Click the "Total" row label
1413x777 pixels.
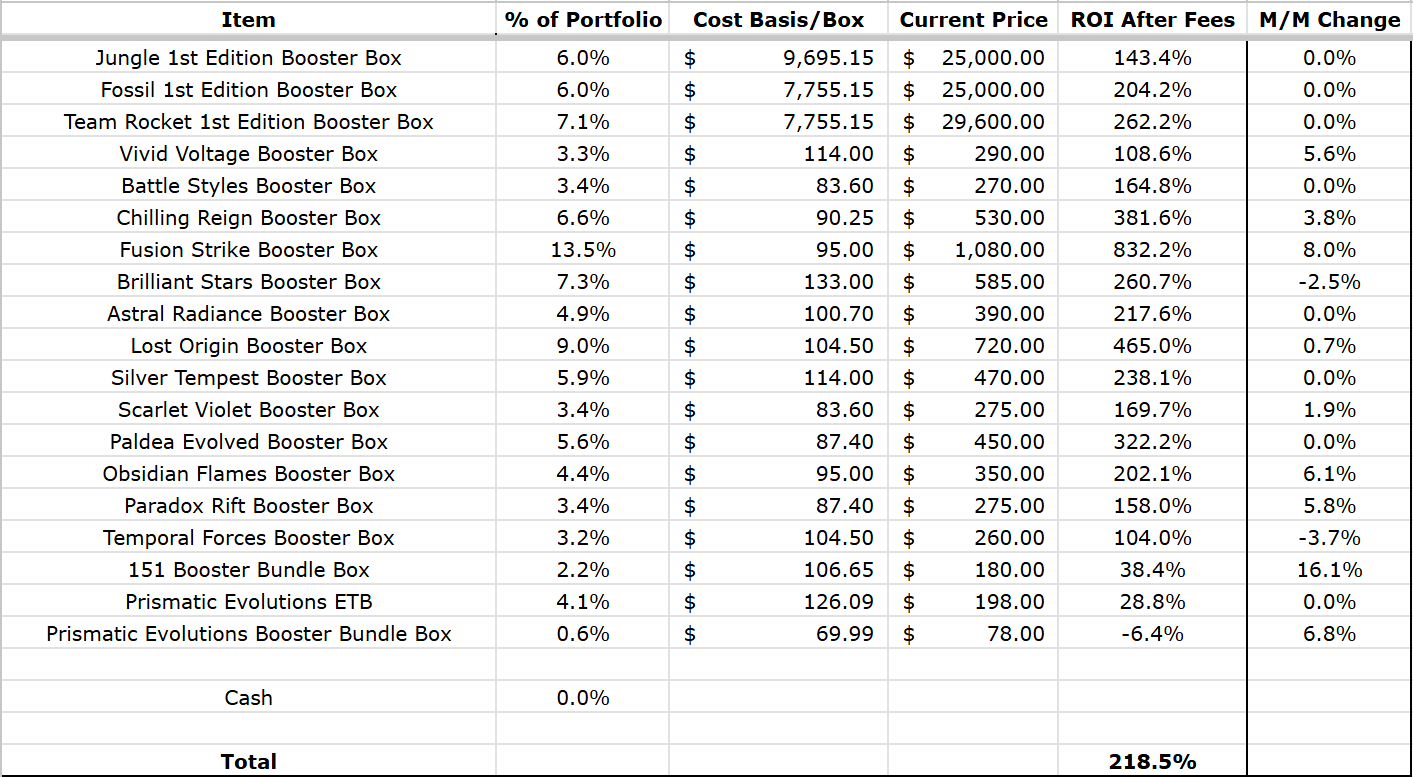click(x=248, y=762)
